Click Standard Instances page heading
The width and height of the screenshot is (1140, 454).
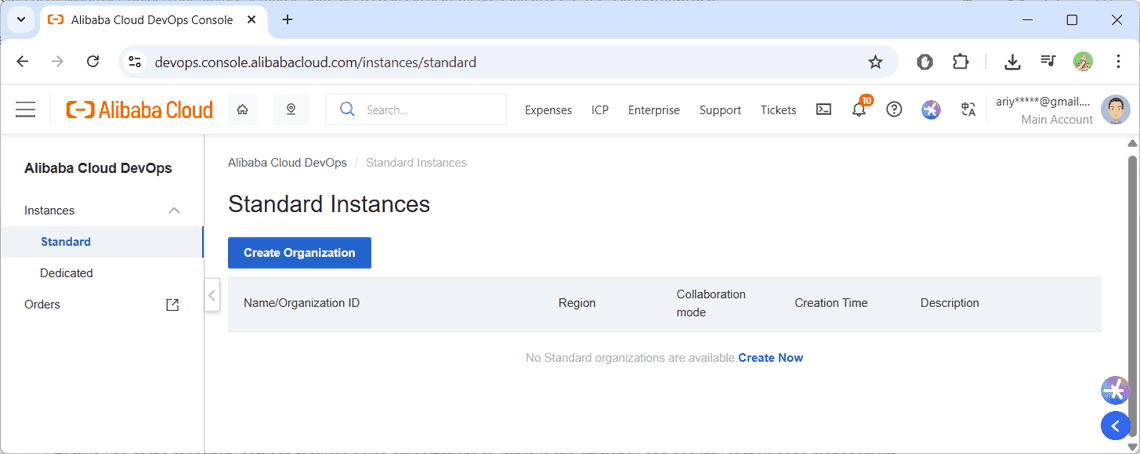point(329,204)
